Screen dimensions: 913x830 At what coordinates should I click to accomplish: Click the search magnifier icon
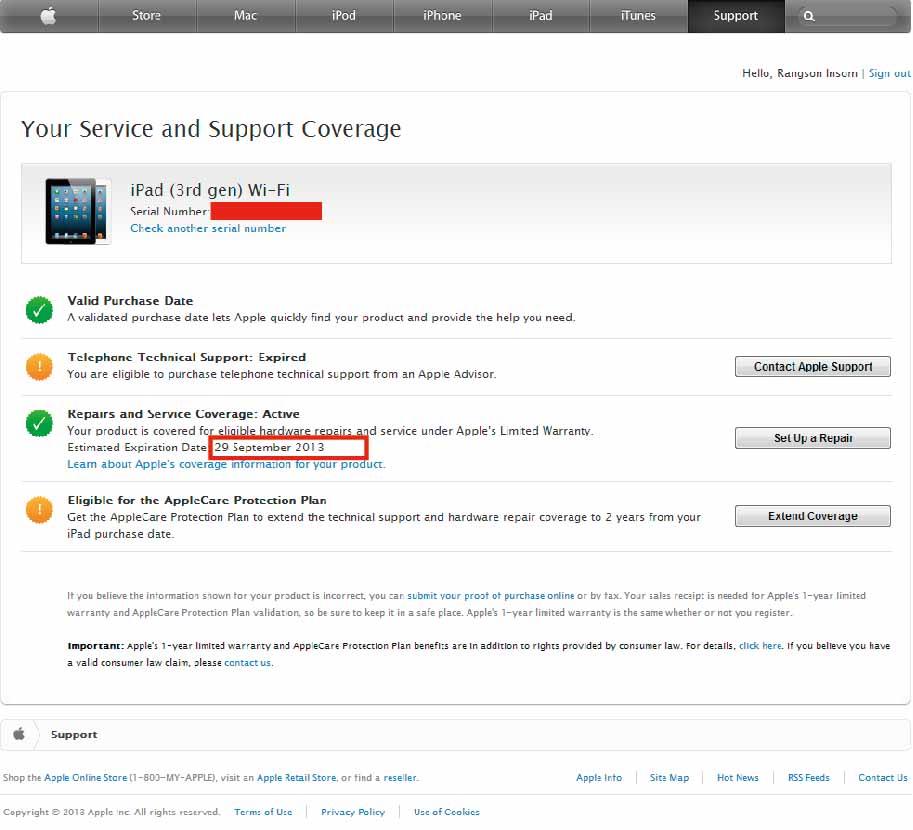pyautogui.click(x=809, y=16)
